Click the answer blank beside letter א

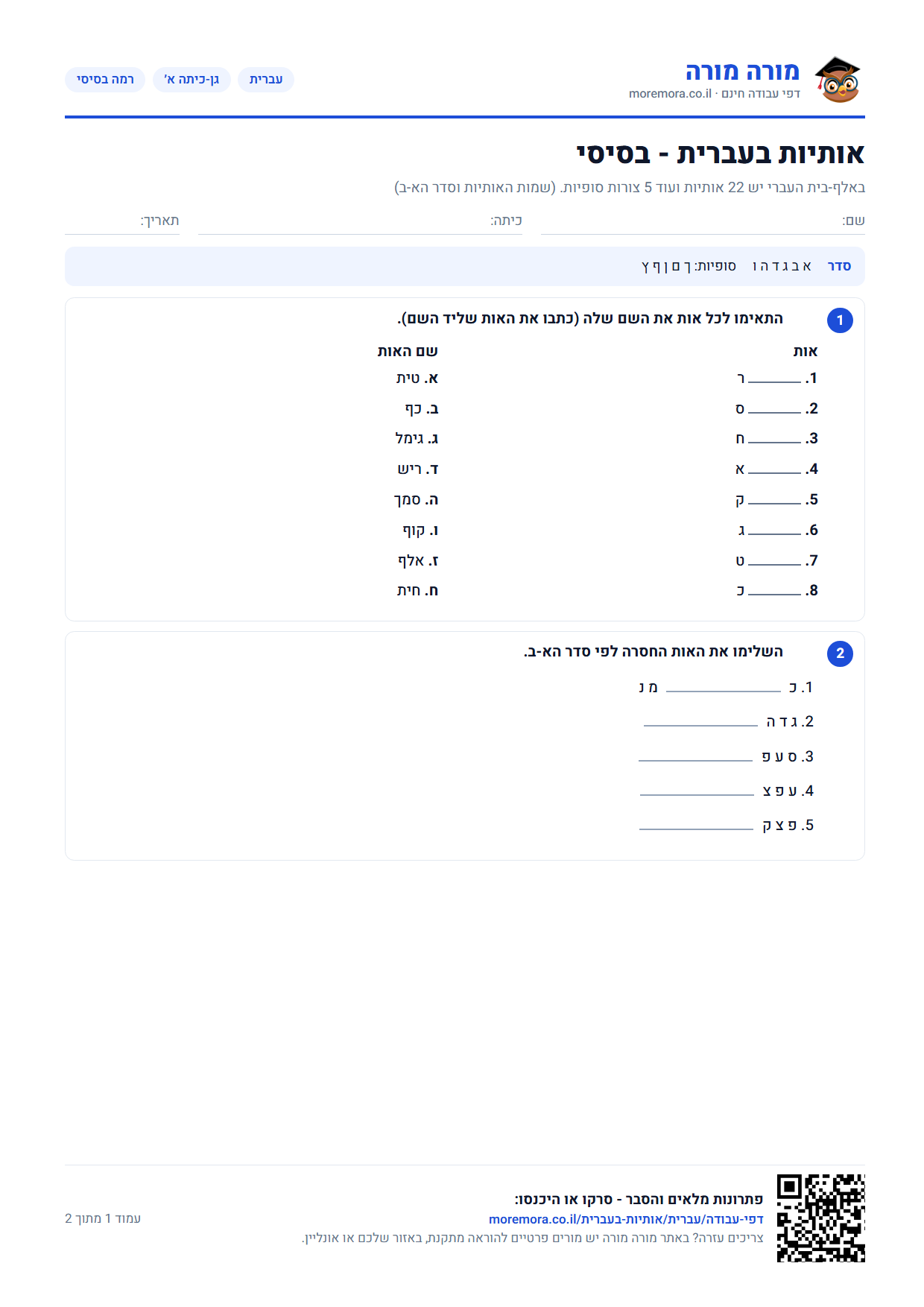pyautogui.click(x=774, y=470)
